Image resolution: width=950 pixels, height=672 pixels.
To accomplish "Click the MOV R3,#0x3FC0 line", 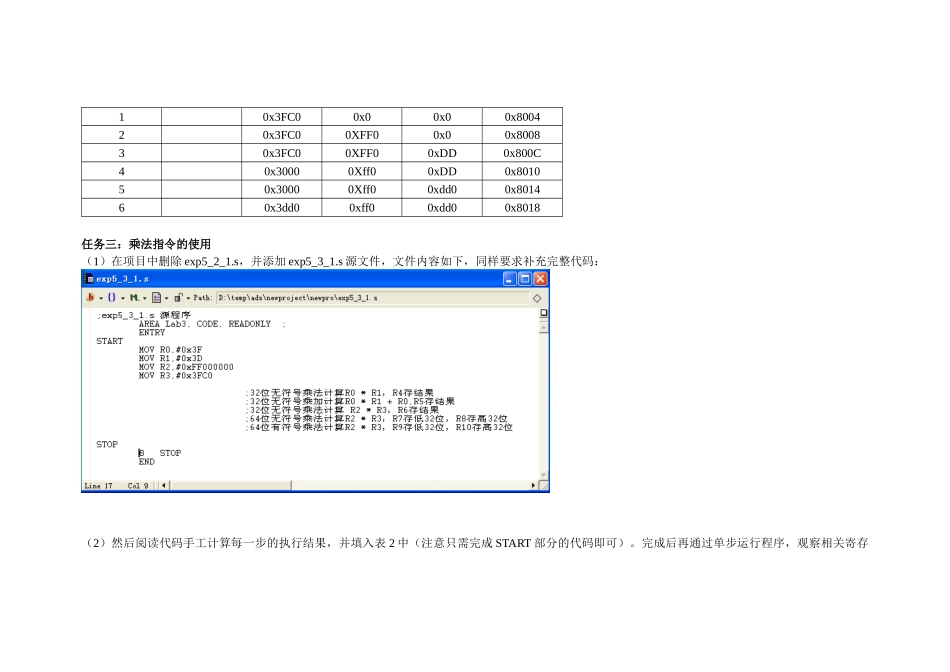I will [x=176, y=376].
